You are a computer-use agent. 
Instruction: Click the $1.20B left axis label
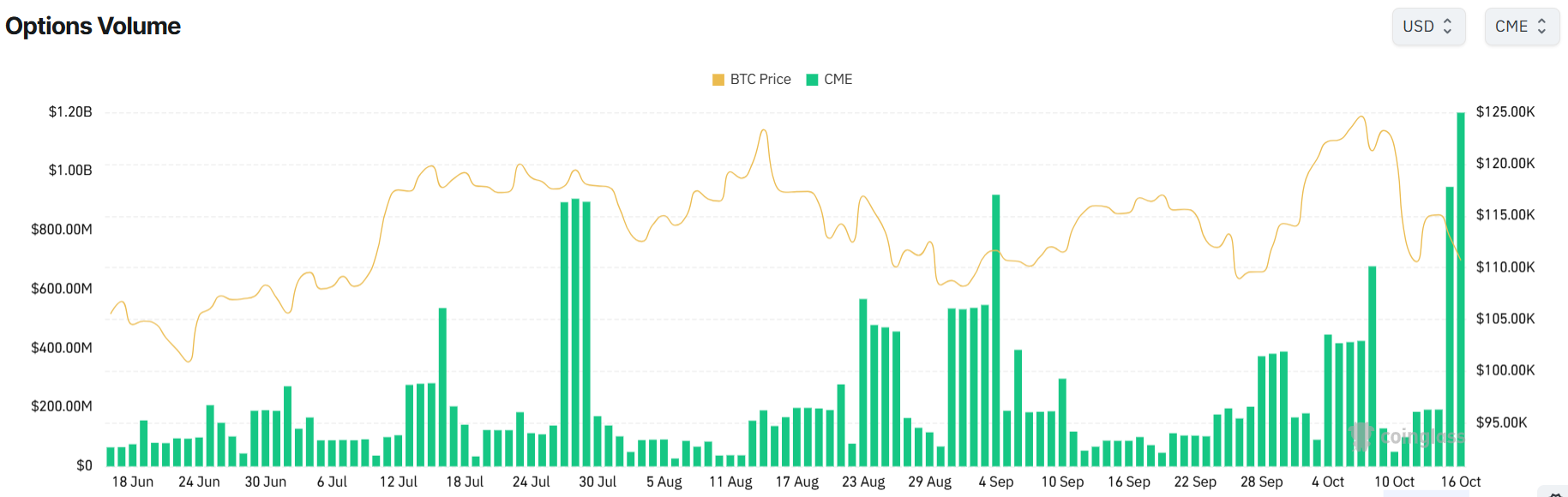tap(70, 112)
